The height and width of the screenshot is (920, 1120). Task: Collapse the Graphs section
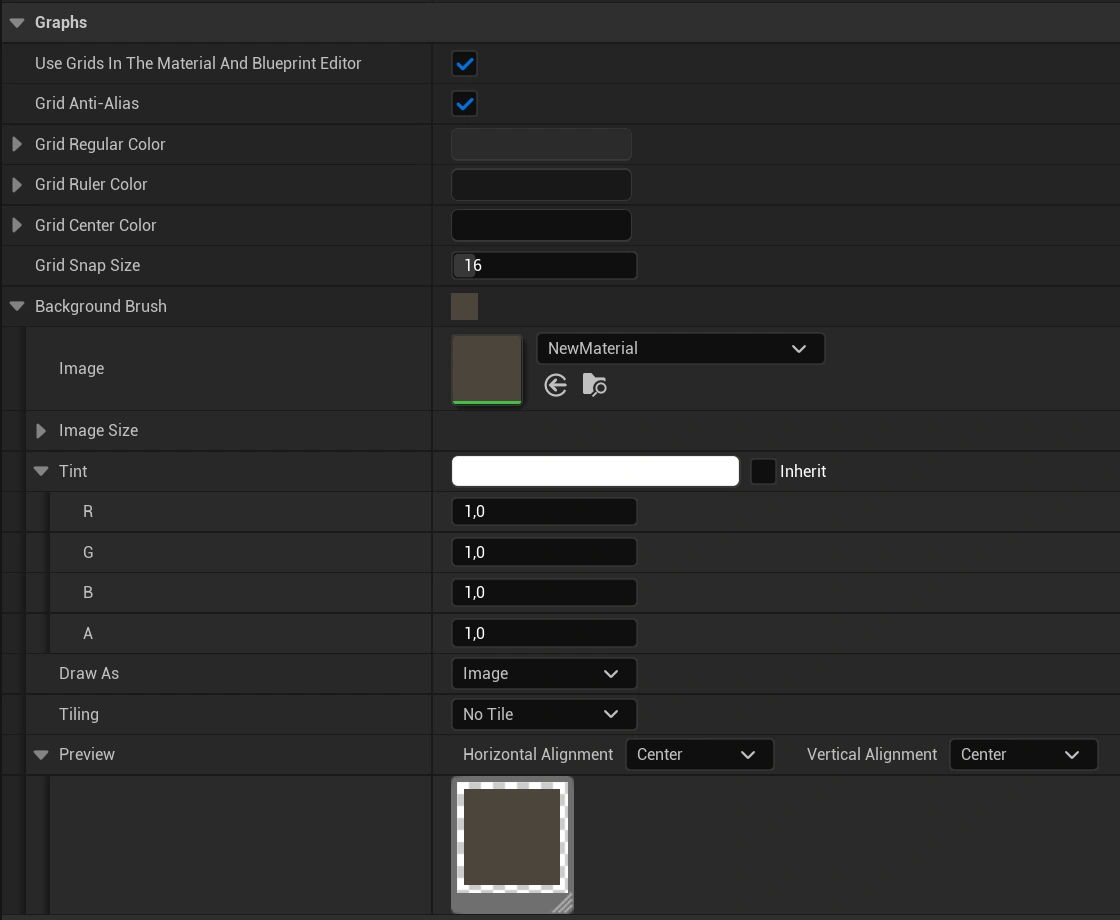17,23
